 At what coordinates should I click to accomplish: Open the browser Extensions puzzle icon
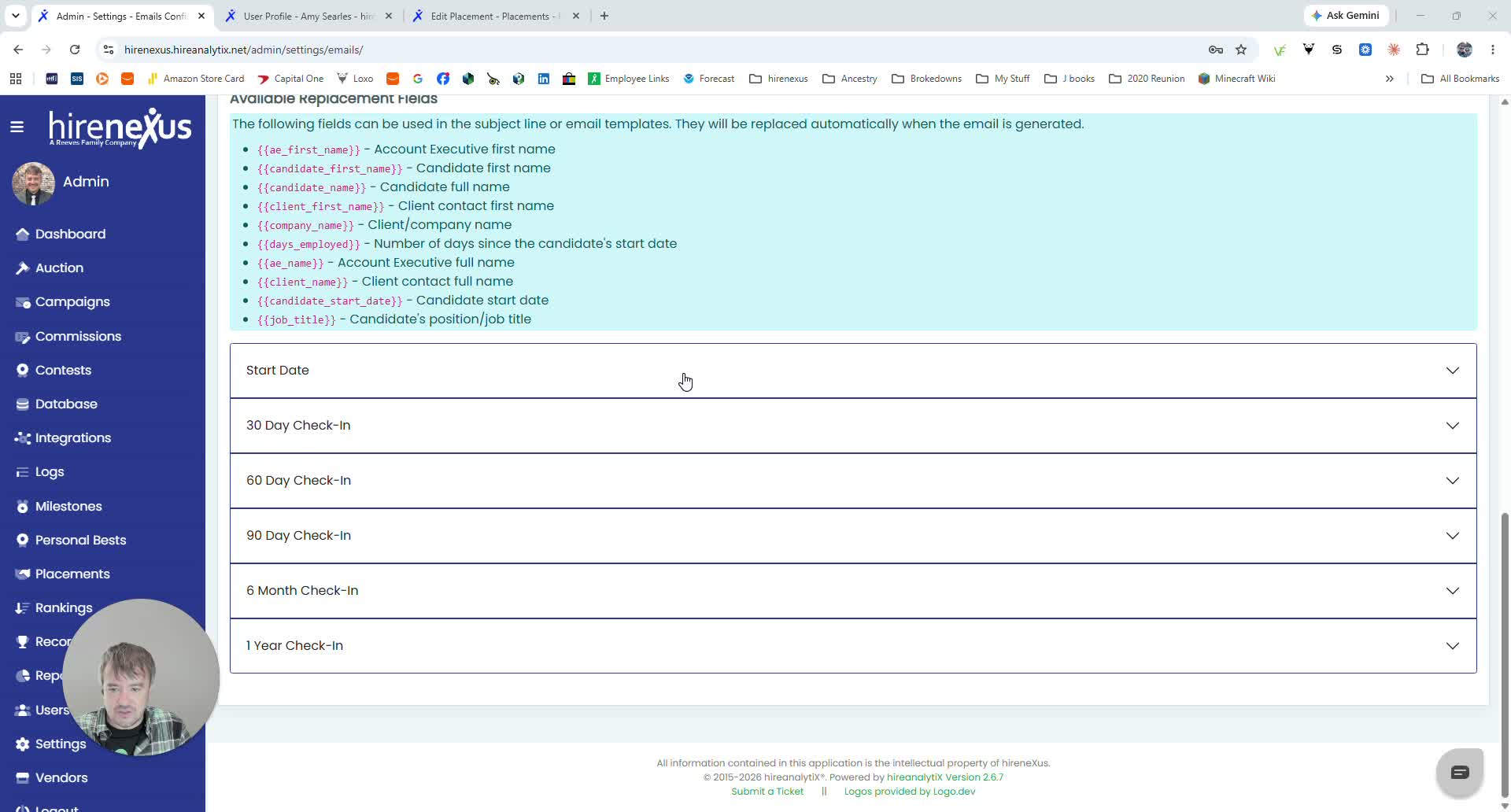coord(1422,50)
